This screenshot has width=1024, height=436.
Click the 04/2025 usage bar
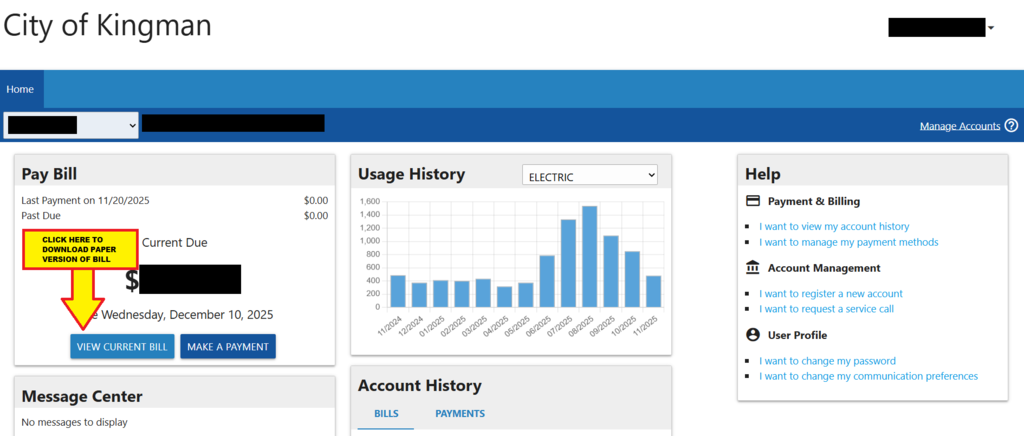tap(504, 297)
